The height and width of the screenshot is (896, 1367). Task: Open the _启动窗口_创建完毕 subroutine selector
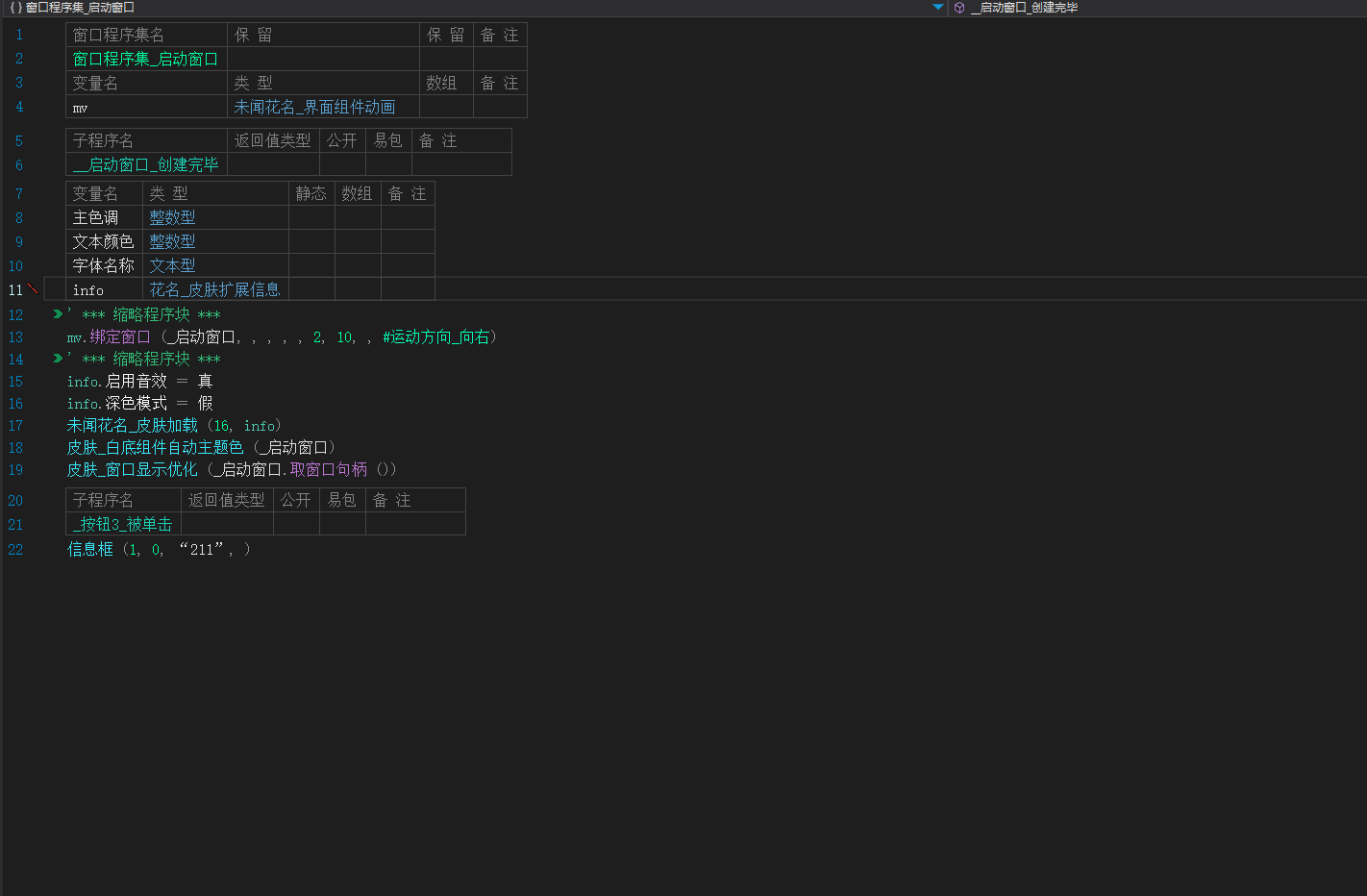point(1157,8)
